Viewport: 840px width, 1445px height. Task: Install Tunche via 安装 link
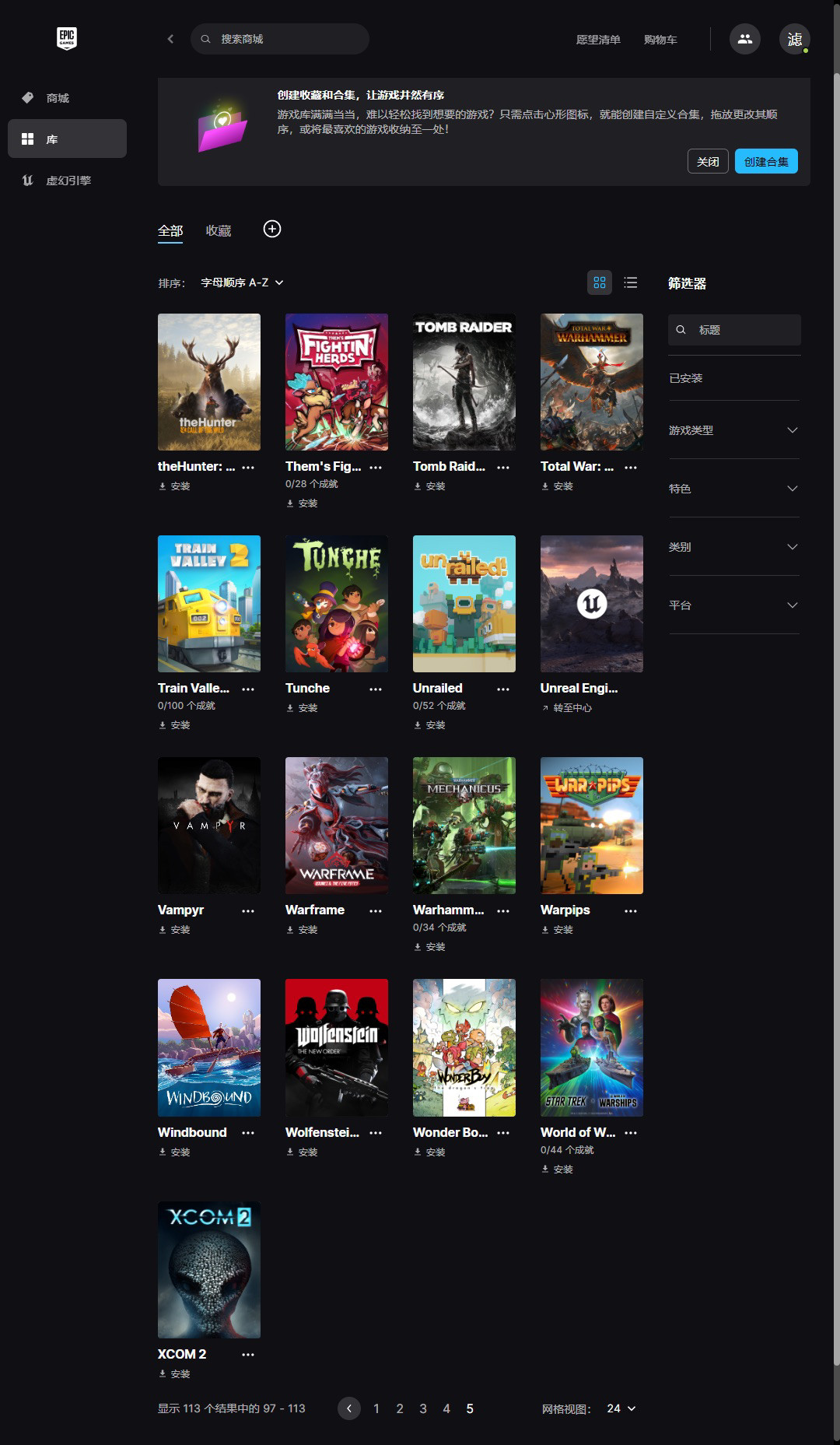[302, 708]
